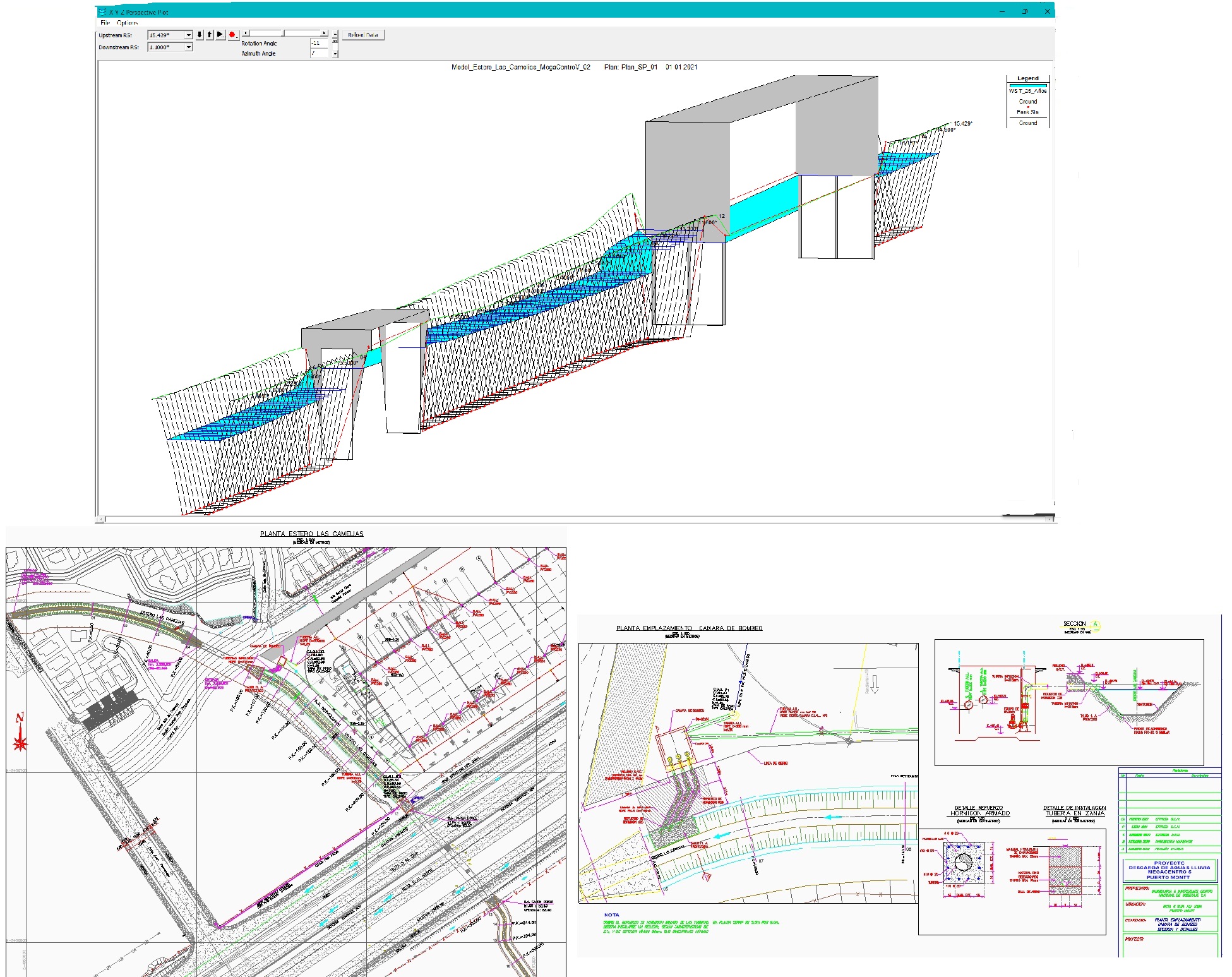Click the rotation angle slider thumb

pos(284,33)
